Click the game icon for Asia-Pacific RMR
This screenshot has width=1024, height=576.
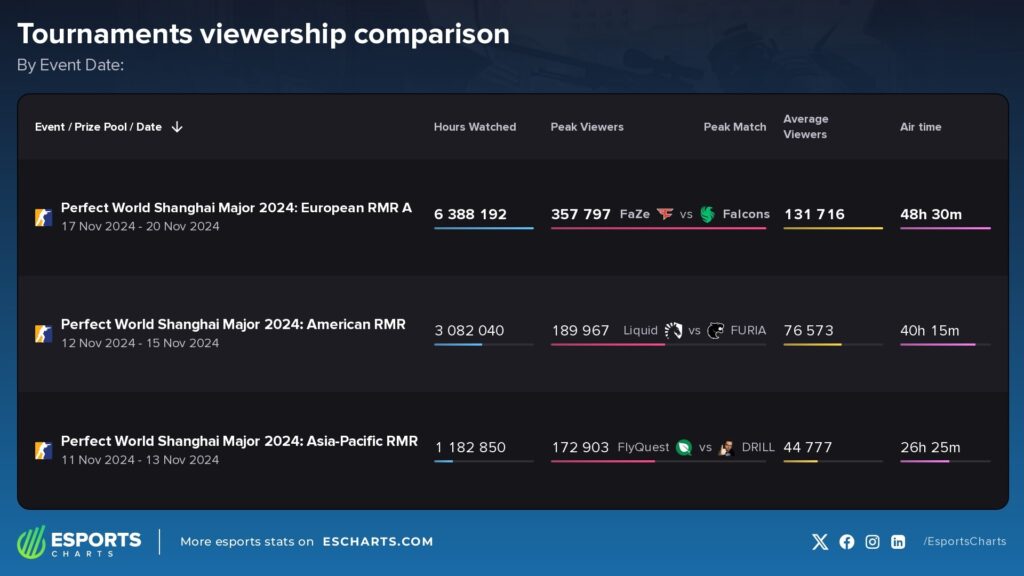43,451
